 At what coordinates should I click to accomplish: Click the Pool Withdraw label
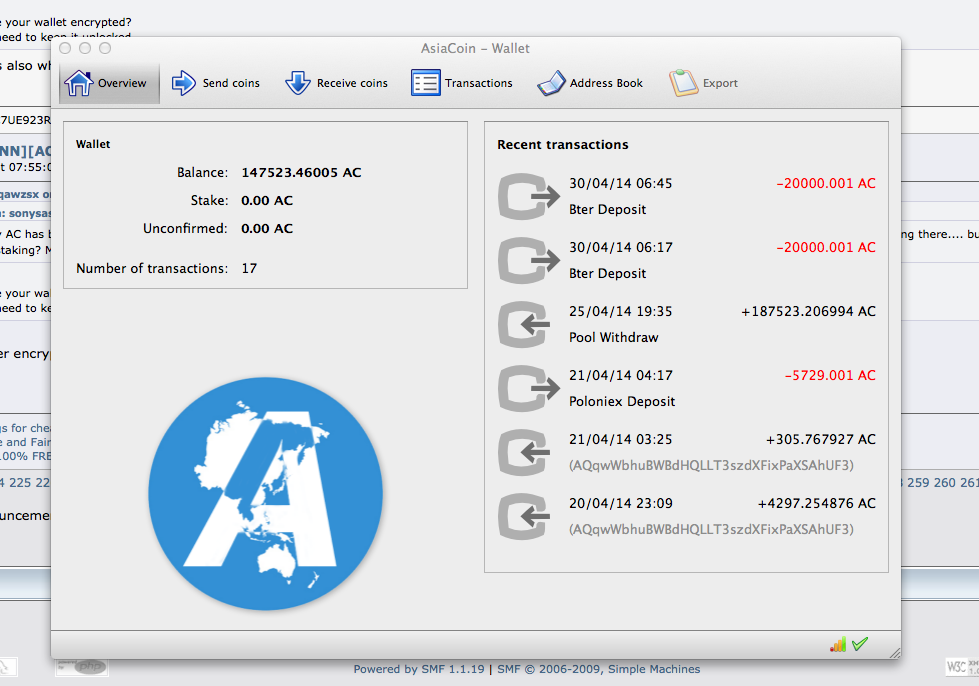point(614,337)
